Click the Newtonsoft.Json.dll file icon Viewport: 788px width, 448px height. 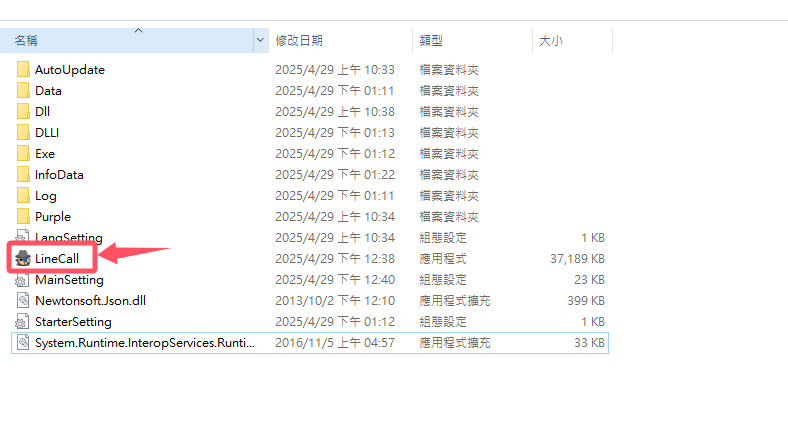pyautogui.click(x=23, y=301)
